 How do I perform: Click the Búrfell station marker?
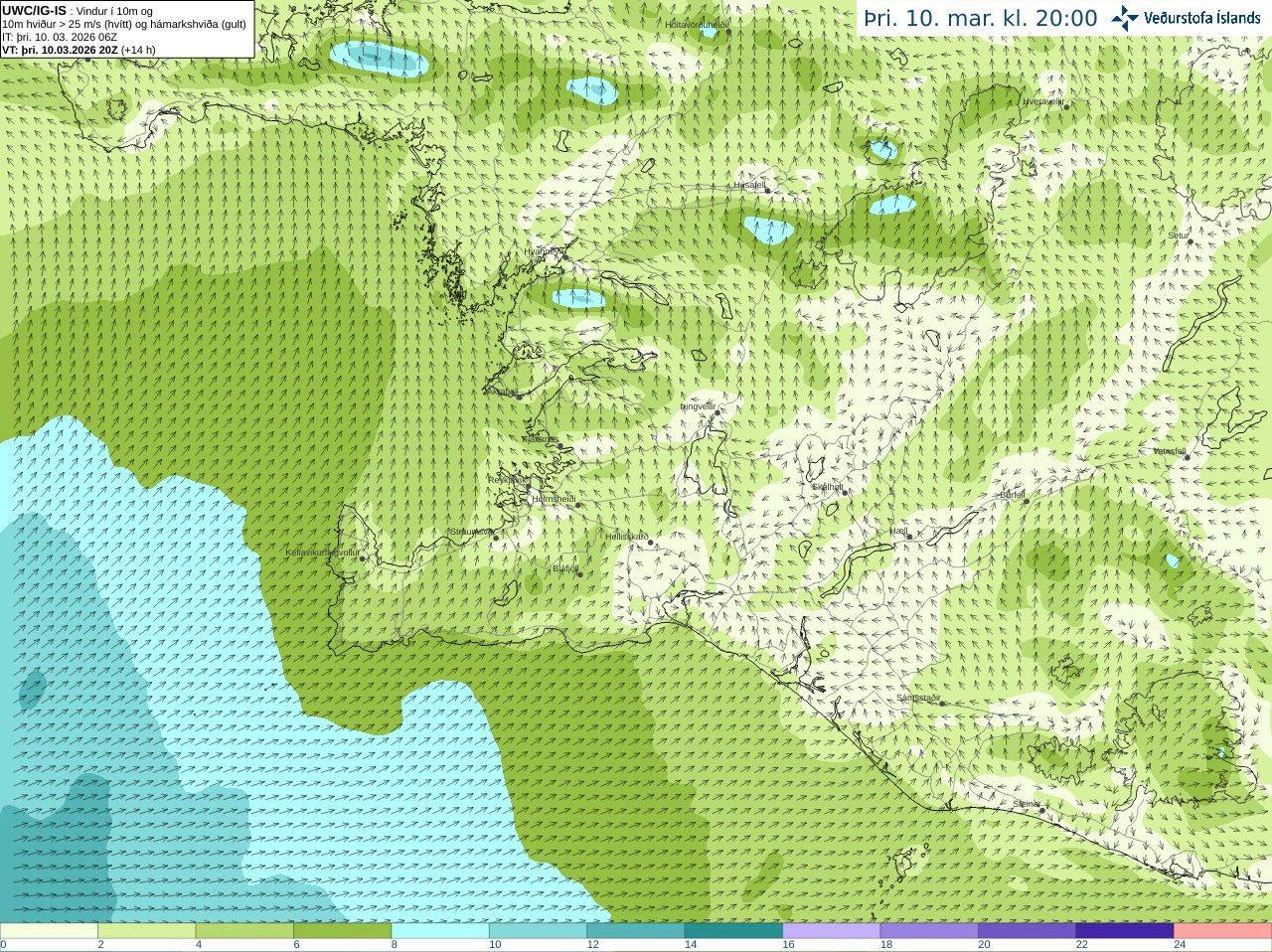coord(1027,499)
